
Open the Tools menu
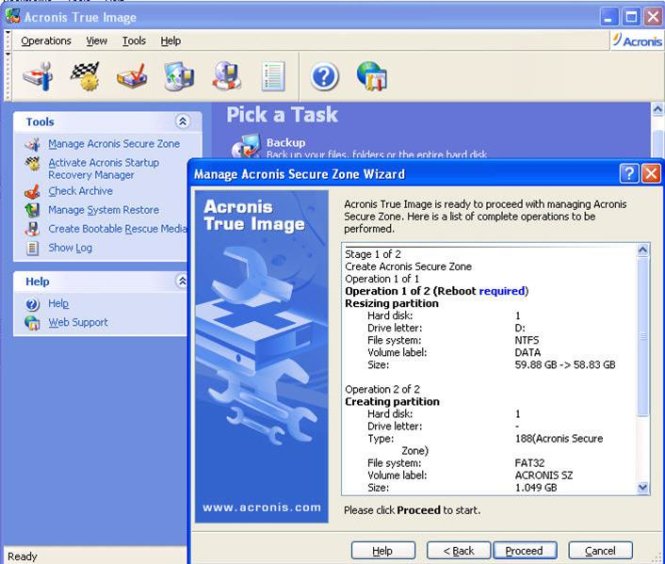[134, 41]
